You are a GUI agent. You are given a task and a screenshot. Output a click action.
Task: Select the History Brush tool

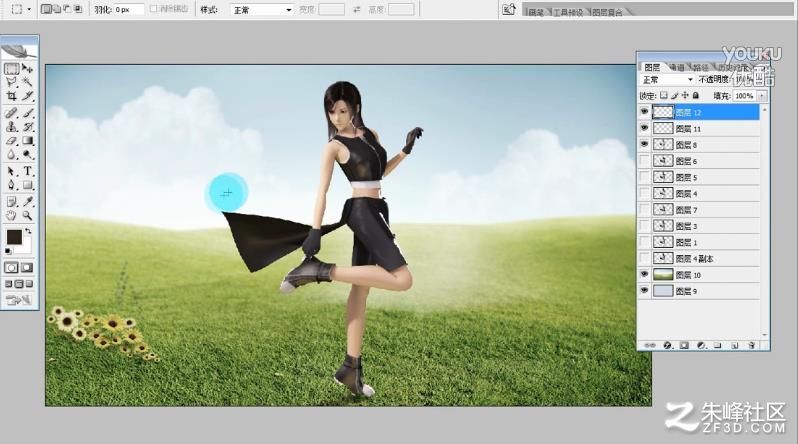click(27, 127)
